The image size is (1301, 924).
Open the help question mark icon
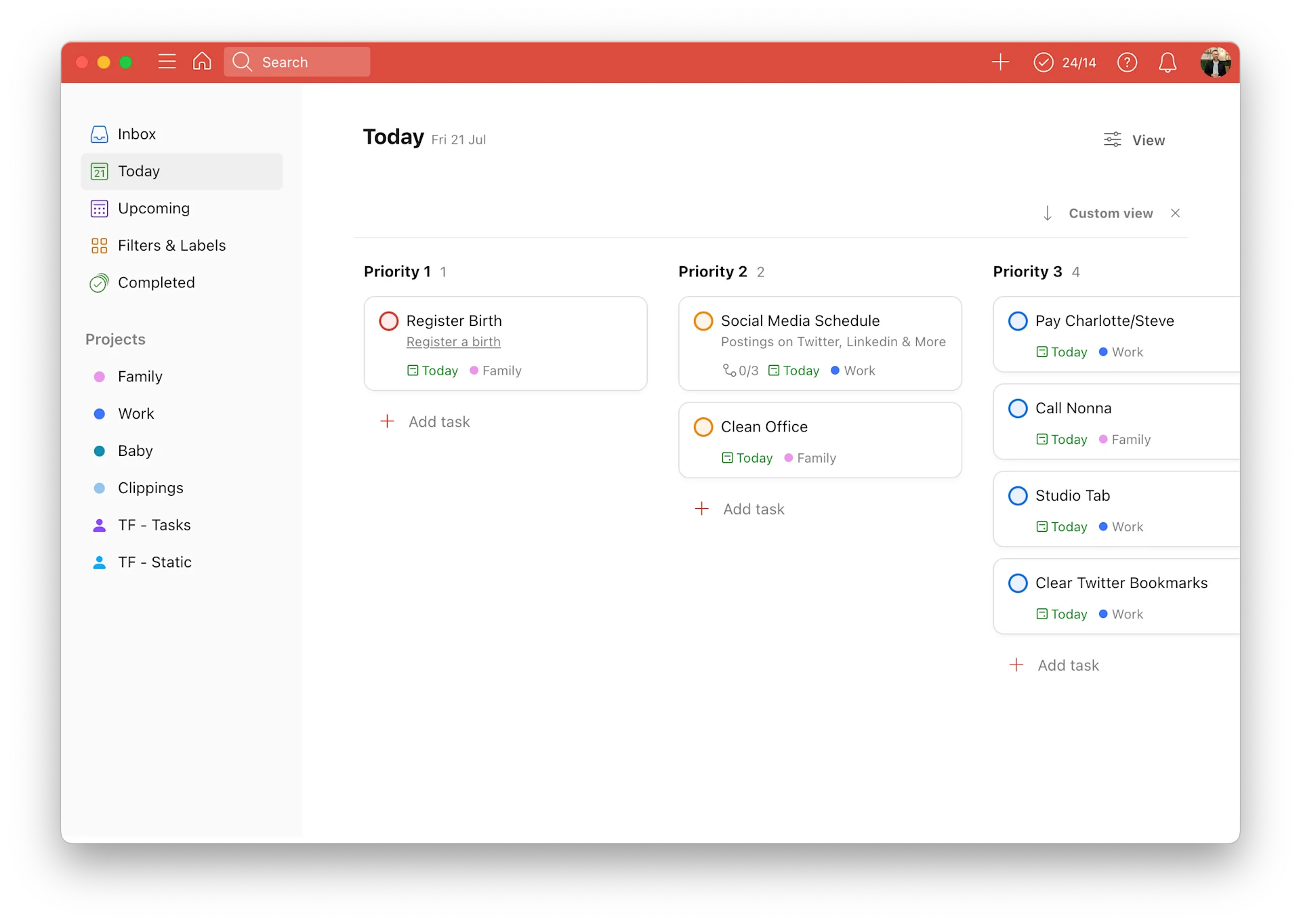tap(1127, 62)
